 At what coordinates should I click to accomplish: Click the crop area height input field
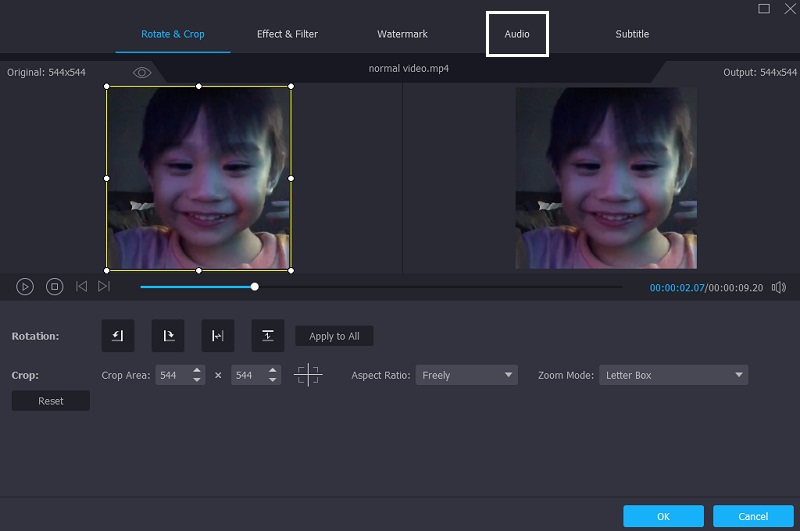tap(250, 375)
